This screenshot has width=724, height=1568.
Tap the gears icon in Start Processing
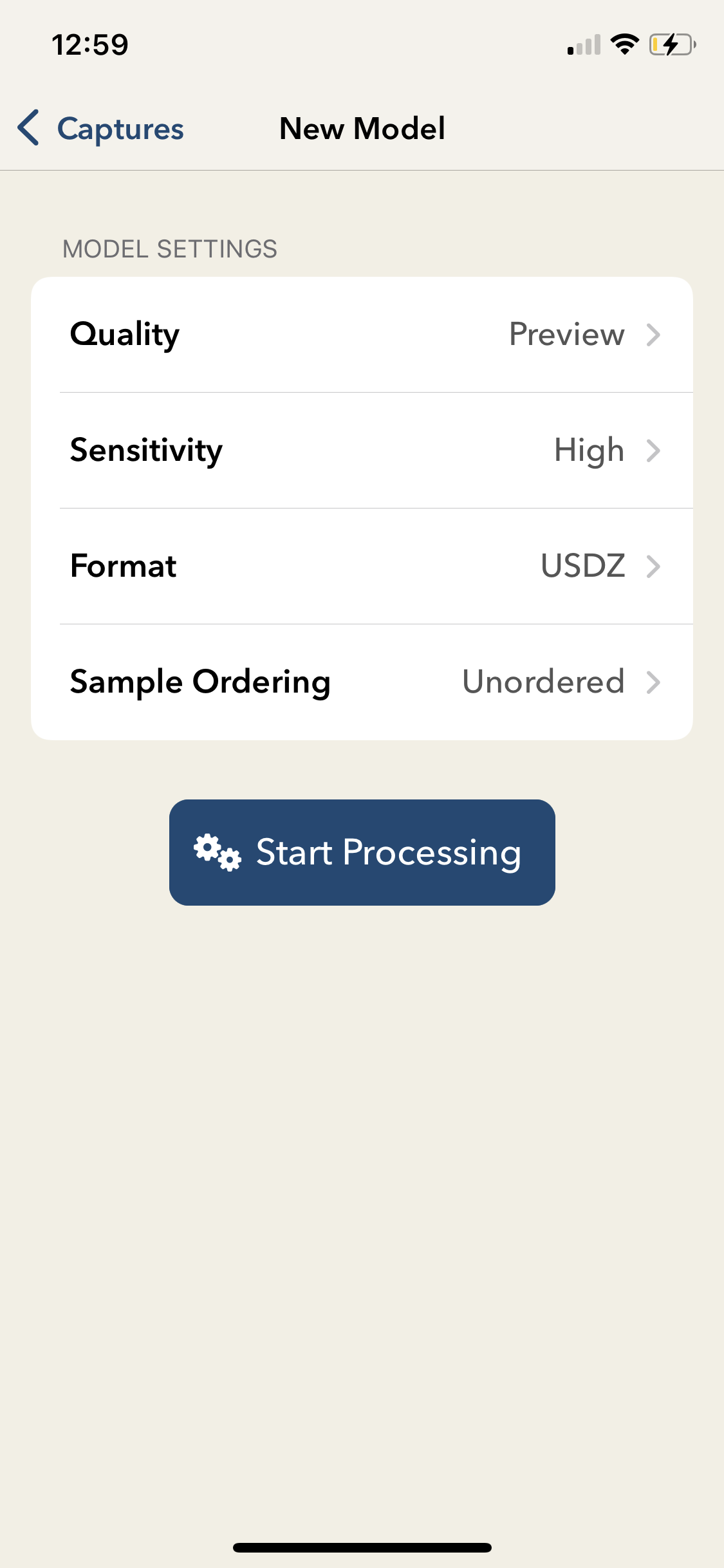point(218,852)
